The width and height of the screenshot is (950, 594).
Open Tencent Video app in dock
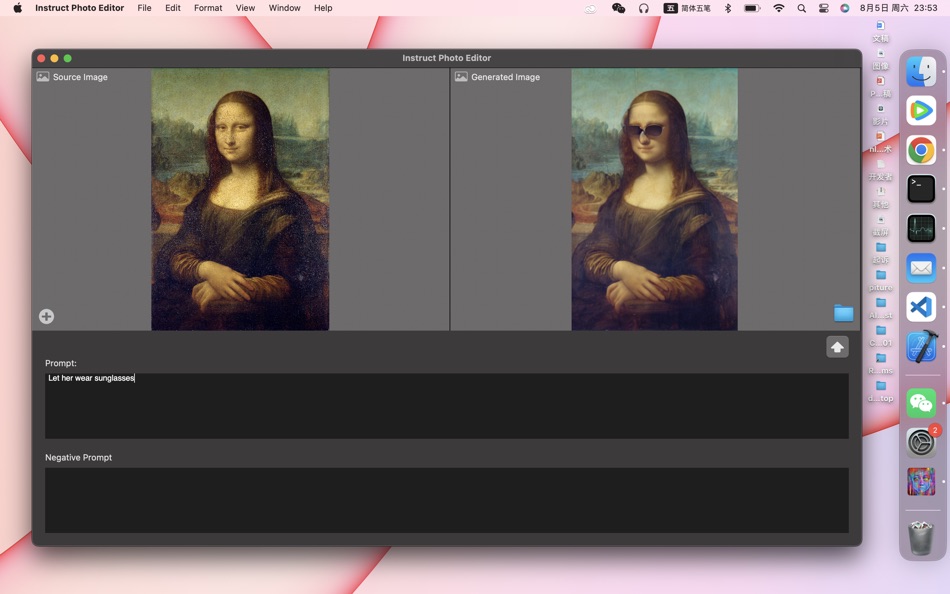pyautogui.click(x=921, y=111)
